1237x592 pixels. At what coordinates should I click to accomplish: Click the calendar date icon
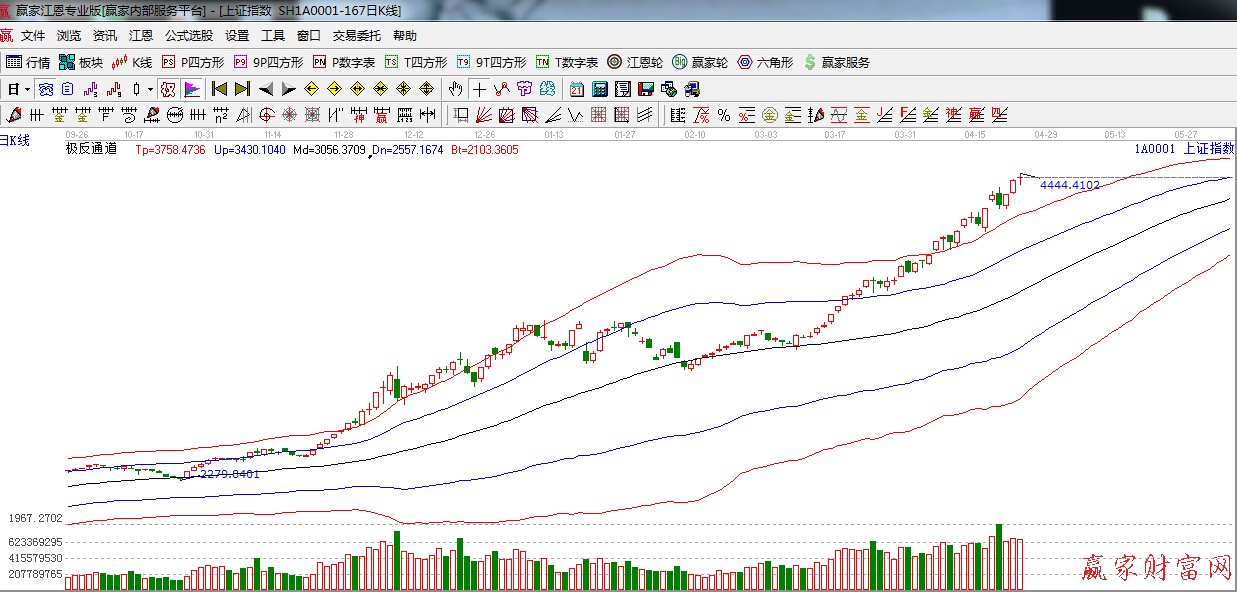coord(576,89)
